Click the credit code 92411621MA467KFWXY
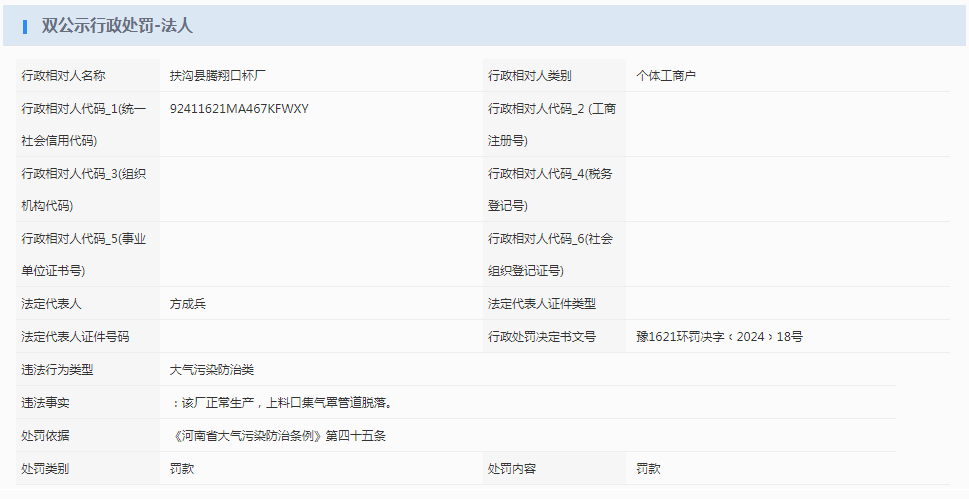The height and width of the screenshot is (499, 969). (x=239, y=109)
